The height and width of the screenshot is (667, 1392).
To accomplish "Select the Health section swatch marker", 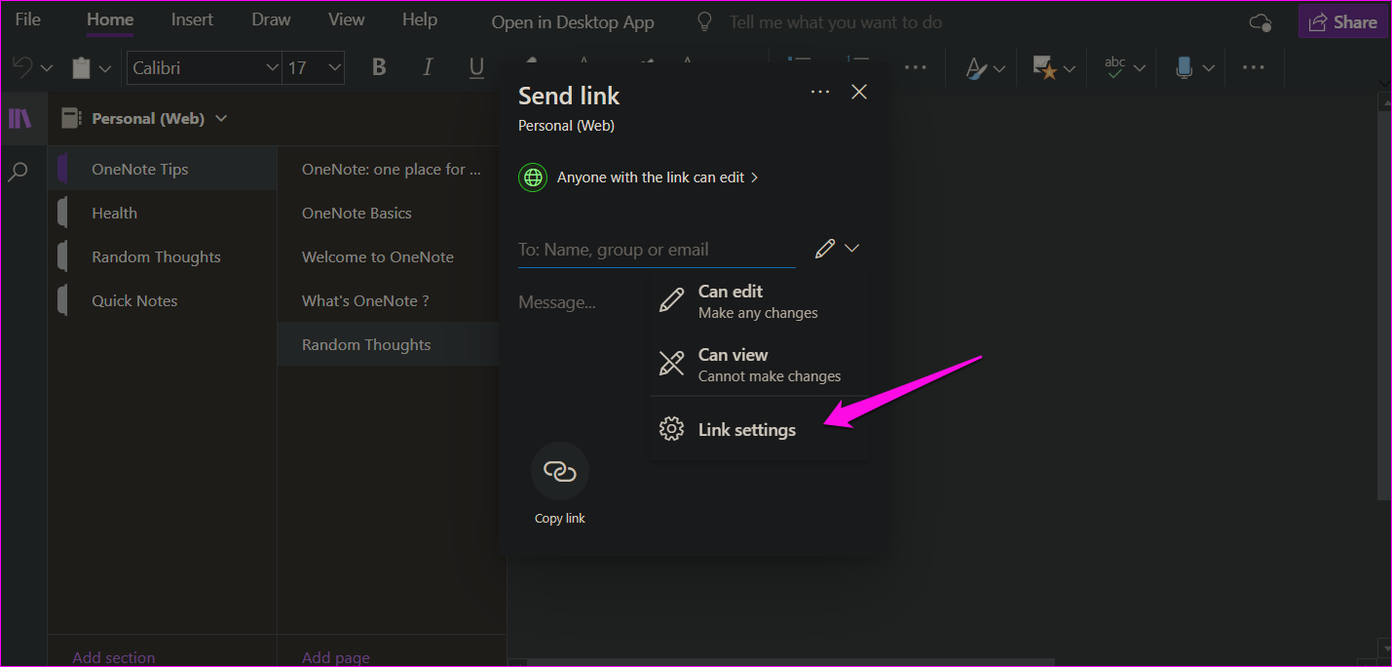I will [61, 212].
